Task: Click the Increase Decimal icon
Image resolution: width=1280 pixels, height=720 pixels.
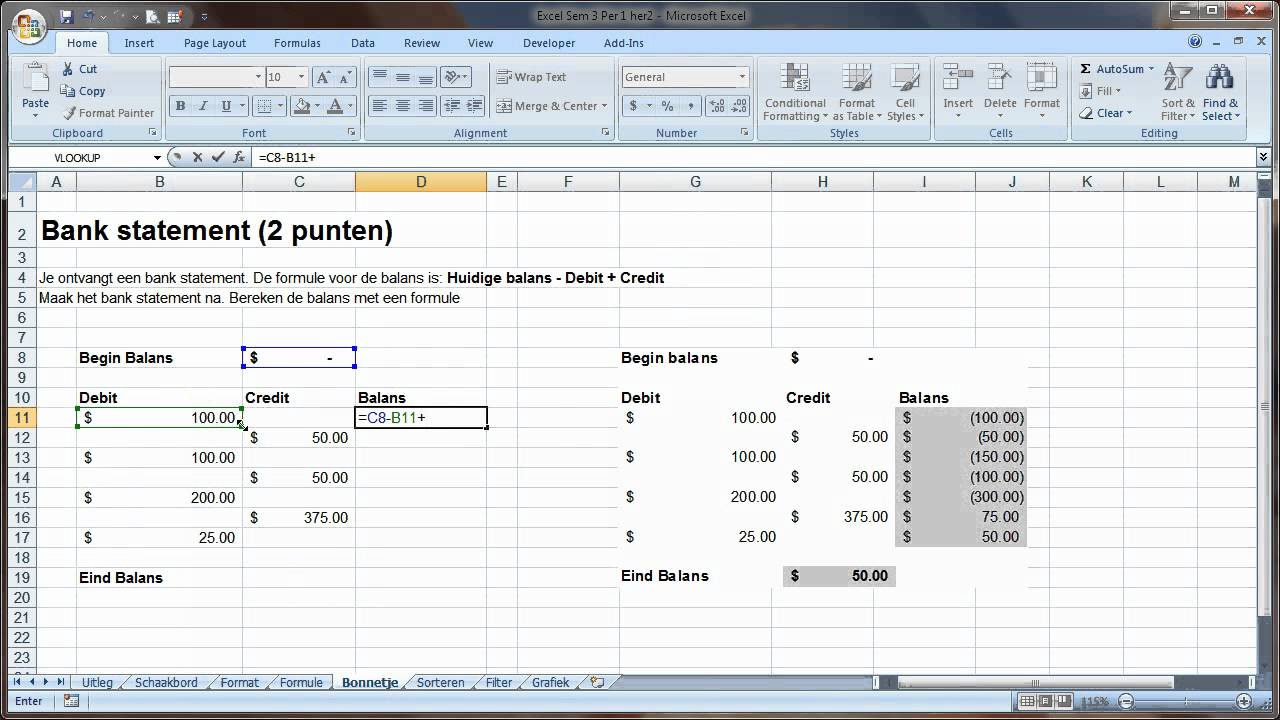Action: coord(717,105)
